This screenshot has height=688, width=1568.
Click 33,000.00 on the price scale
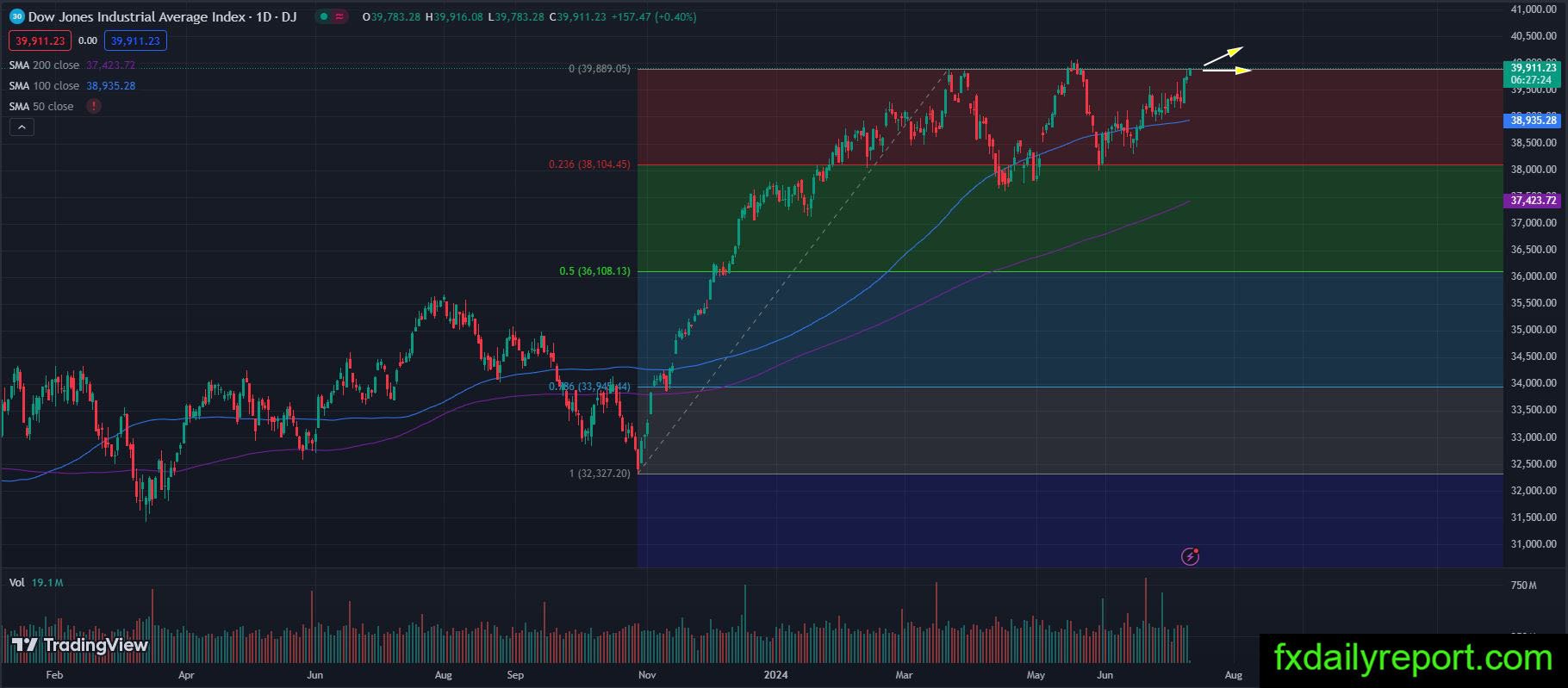coord(1534,437)
